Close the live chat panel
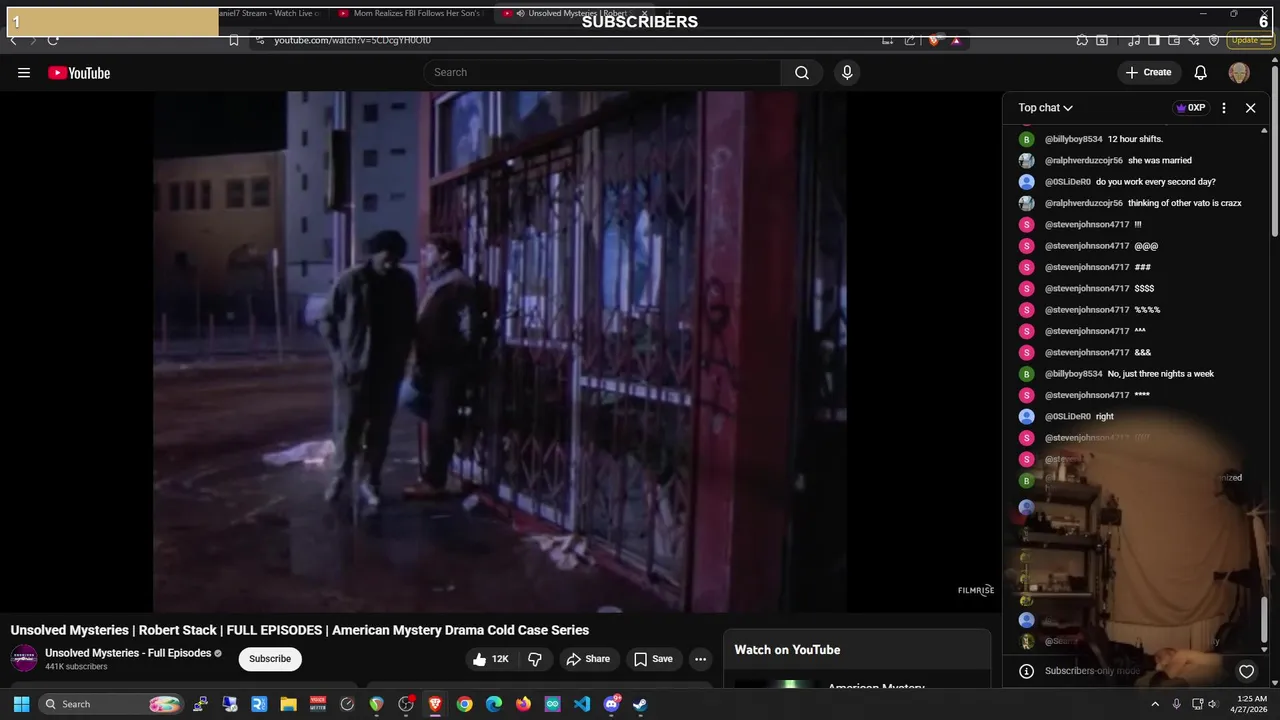1280x720 pixels. (1250, 108)
